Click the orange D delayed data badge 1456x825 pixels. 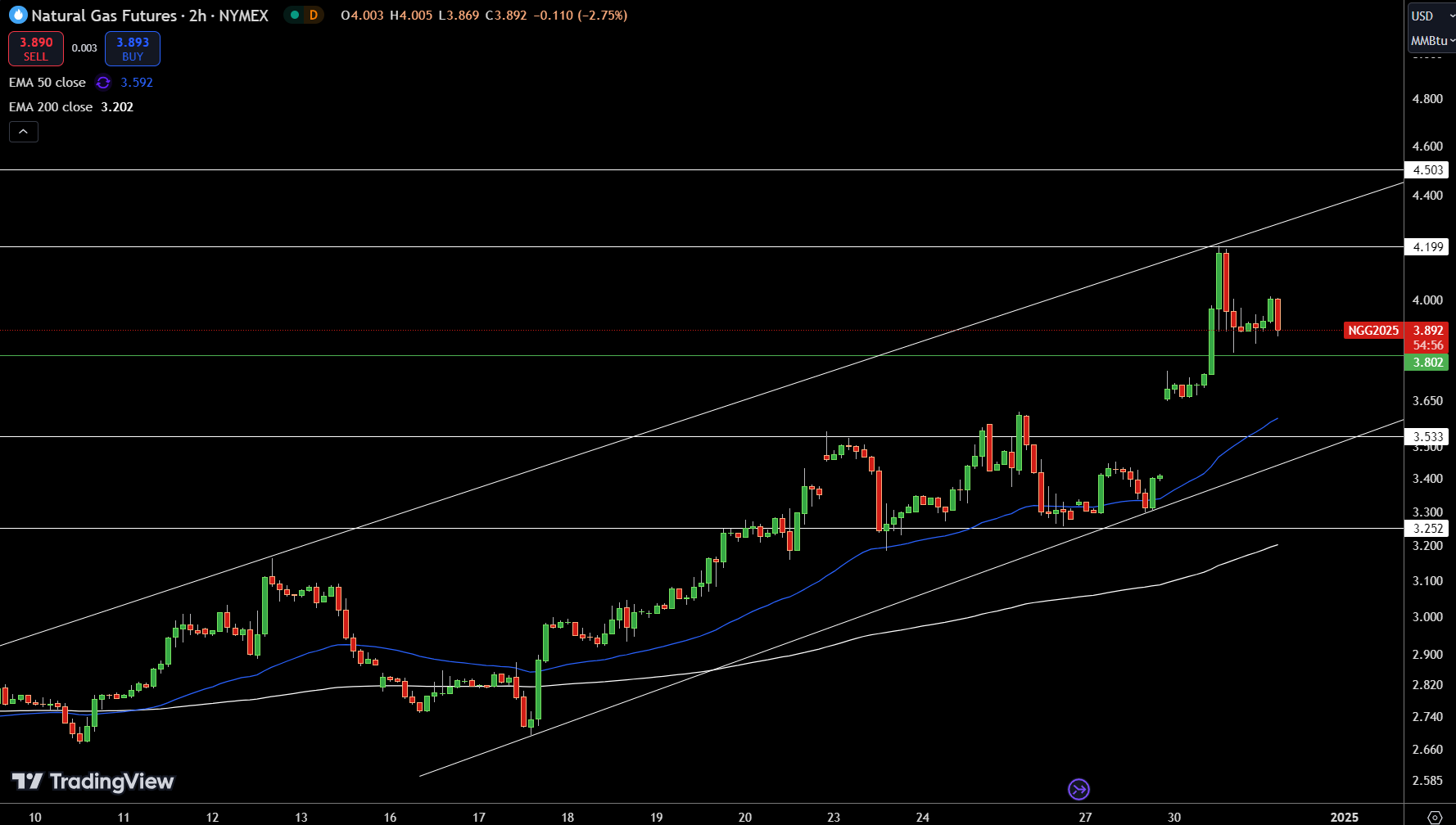tap(314, 15)
